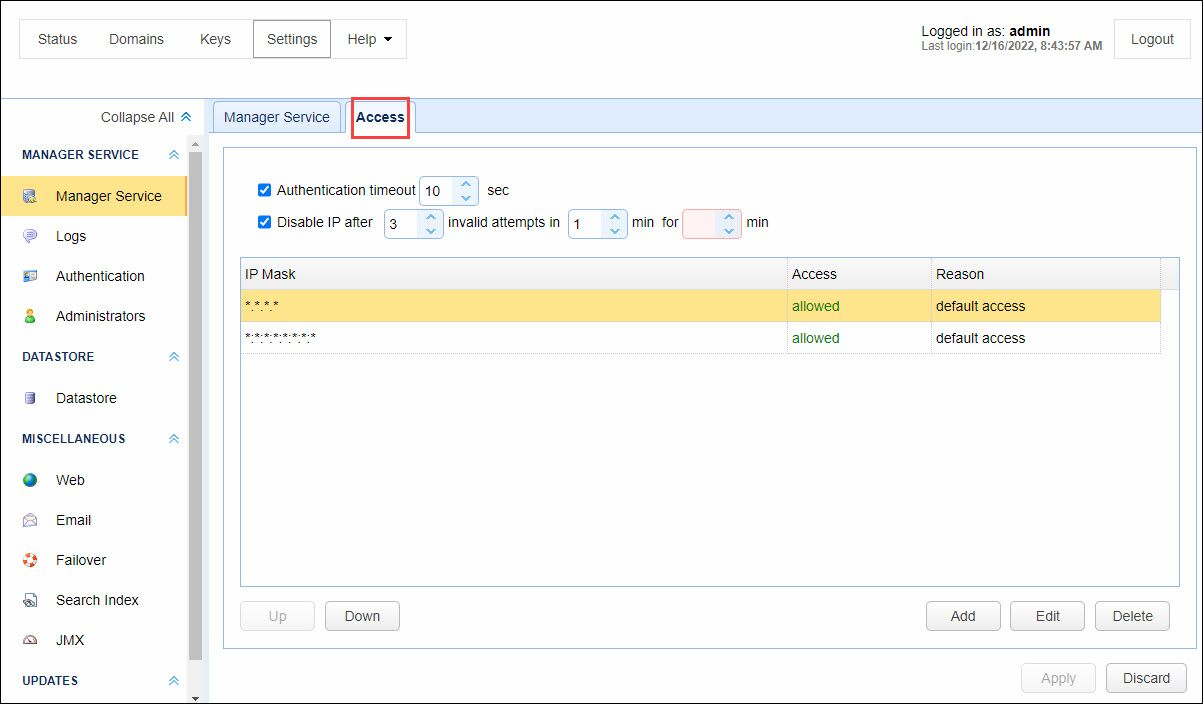Click the Administrators user icon
1203x704 pixels.
30,316
